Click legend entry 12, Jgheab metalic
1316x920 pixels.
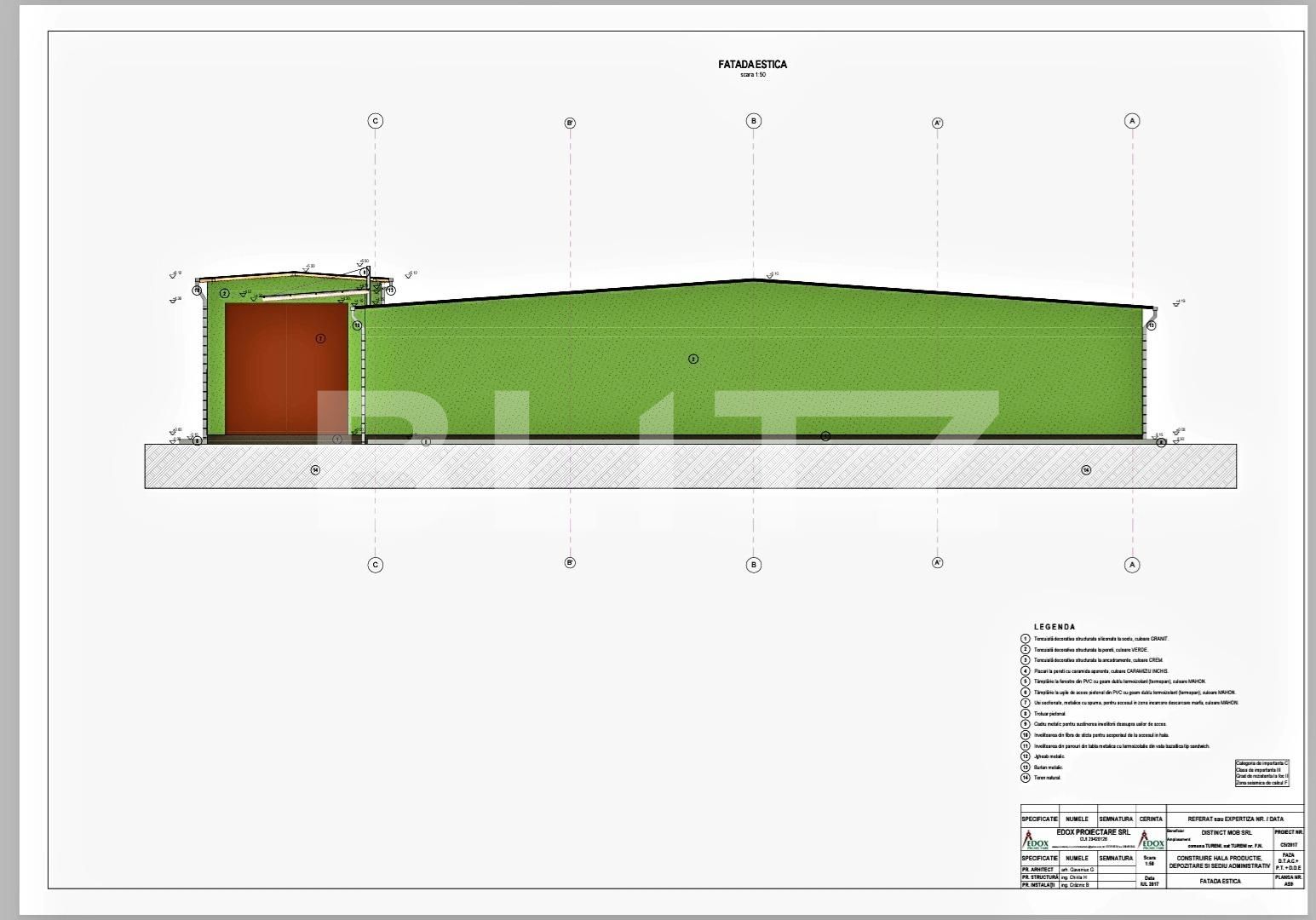(1049, 756)
